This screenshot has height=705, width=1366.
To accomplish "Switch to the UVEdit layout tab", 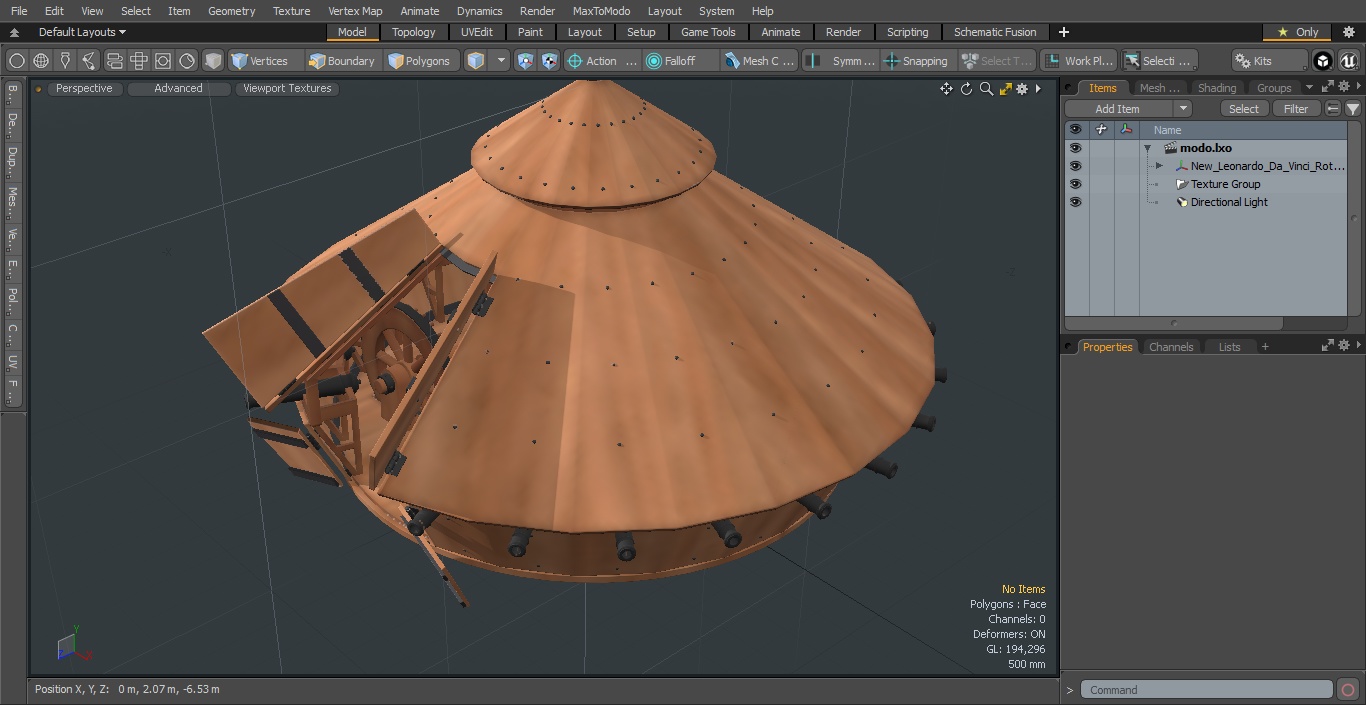I will [x=477, y=32].
